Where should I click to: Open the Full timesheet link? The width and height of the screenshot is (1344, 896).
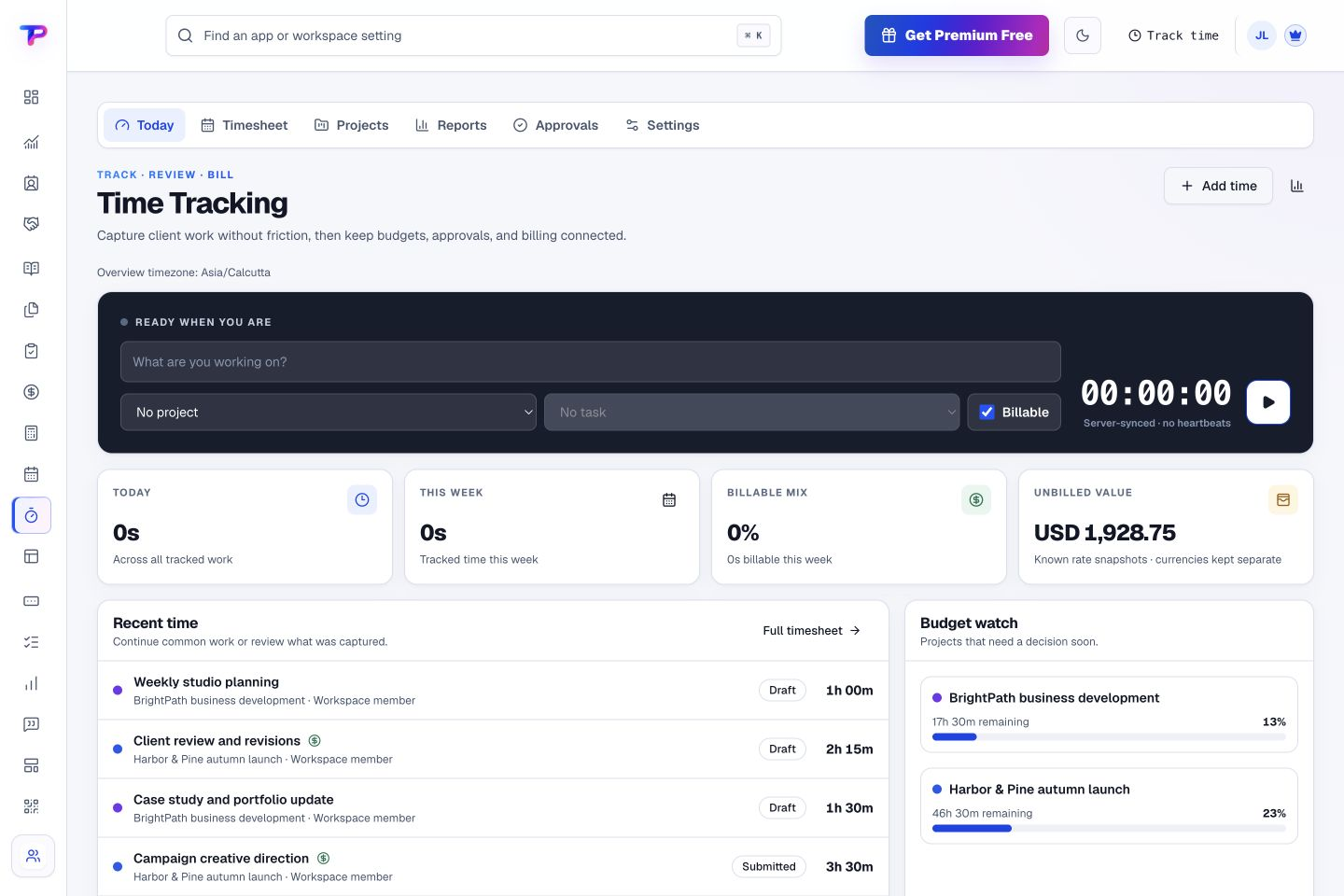coord(812,631)
